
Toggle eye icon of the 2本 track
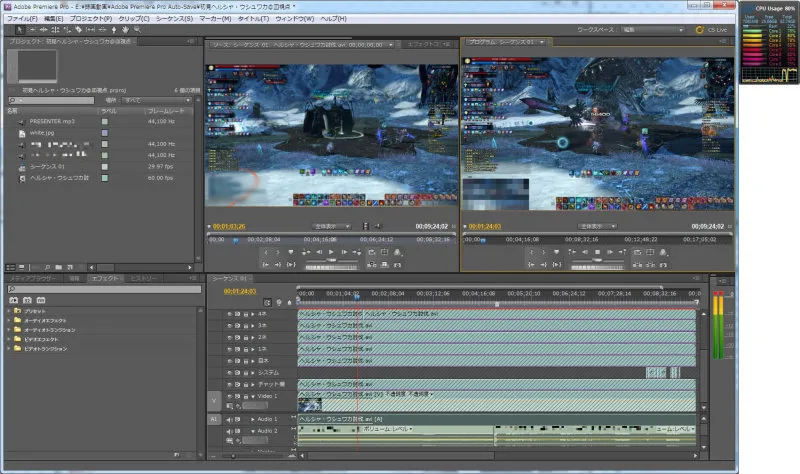click(x=230, y=337)
